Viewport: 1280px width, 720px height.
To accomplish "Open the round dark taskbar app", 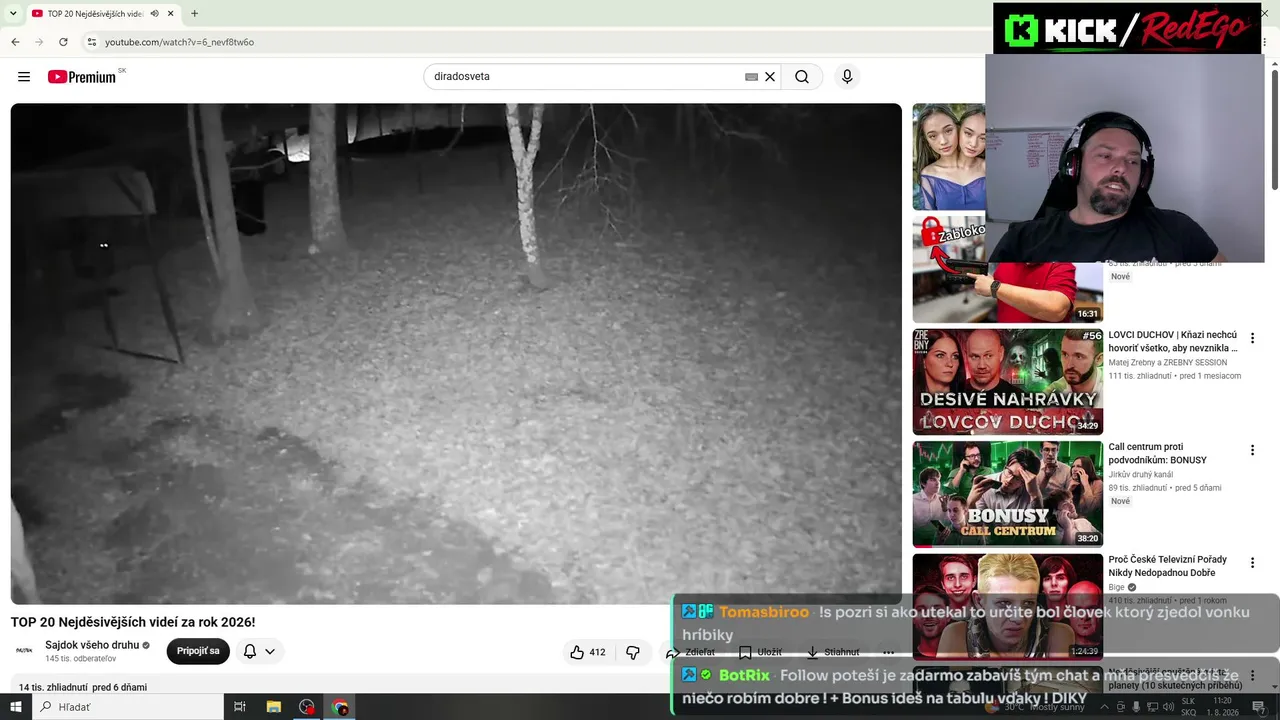I will (x=307, y=707).
